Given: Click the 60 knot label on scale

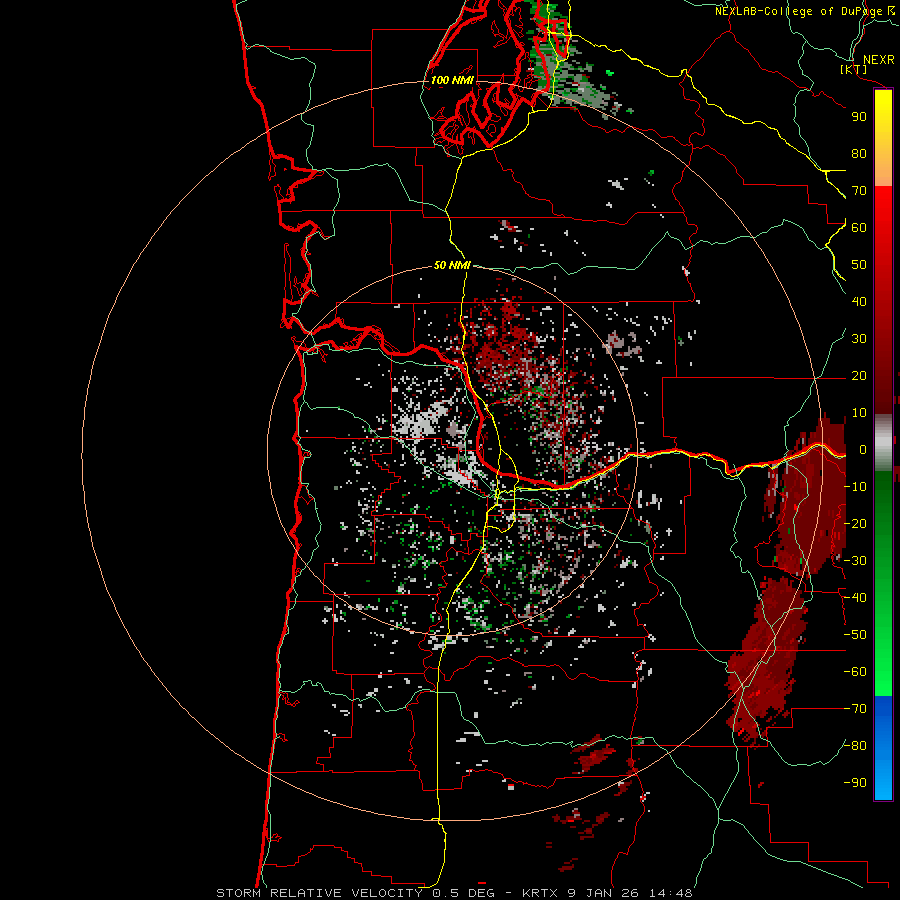Looking at the screenshot, I should pos(859,228).
